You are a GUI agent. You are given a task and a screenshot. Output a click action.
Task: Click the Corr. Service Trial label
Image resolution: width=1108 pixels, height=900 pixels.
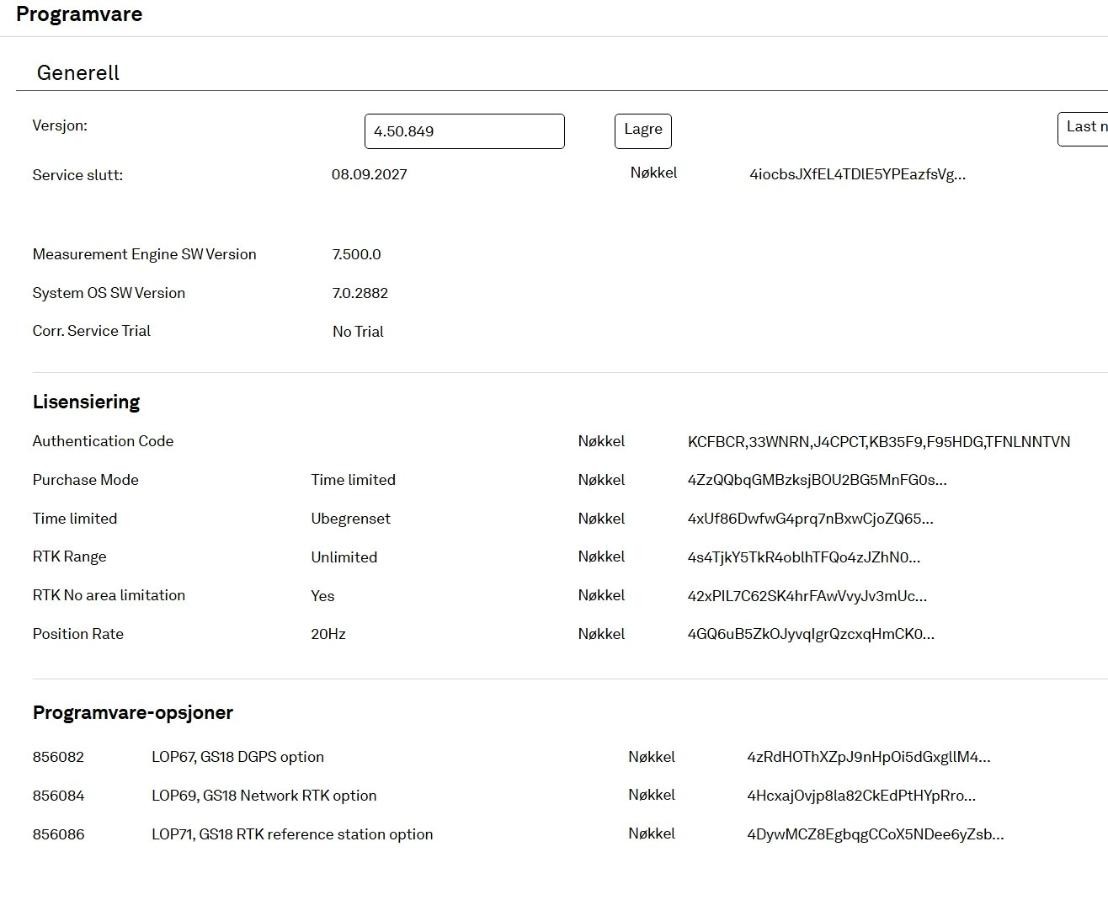[x=91, y=331]
